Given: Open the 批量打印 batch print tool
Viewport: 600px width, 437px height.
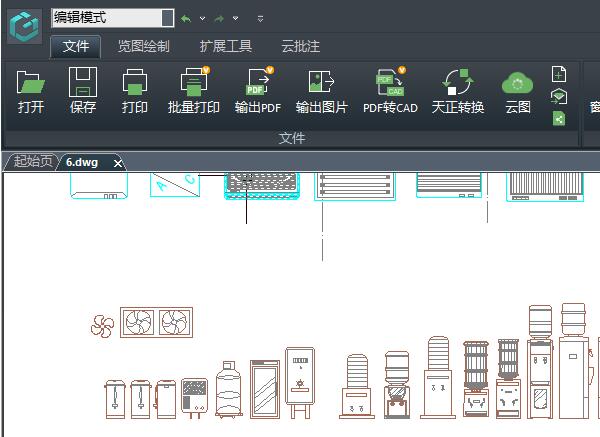Looking at the screenshot, I should click(193, 83).
